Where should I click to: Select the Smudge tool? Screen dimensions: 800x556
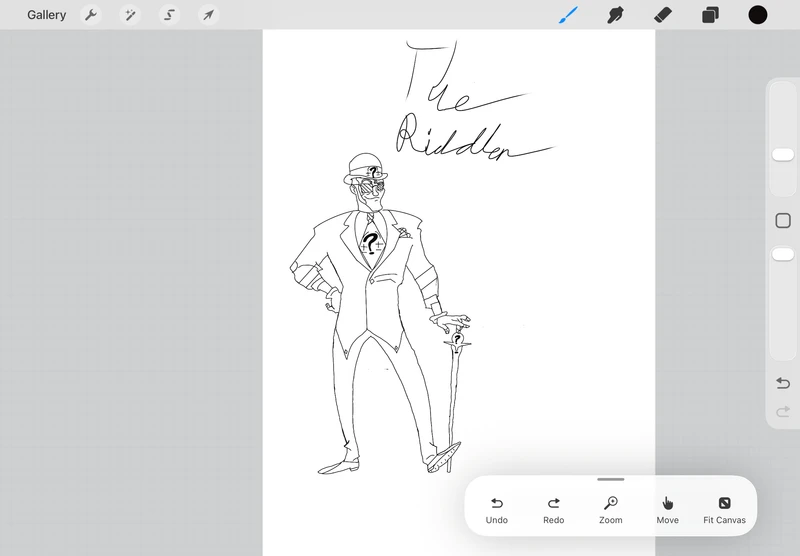coord(616,15)
